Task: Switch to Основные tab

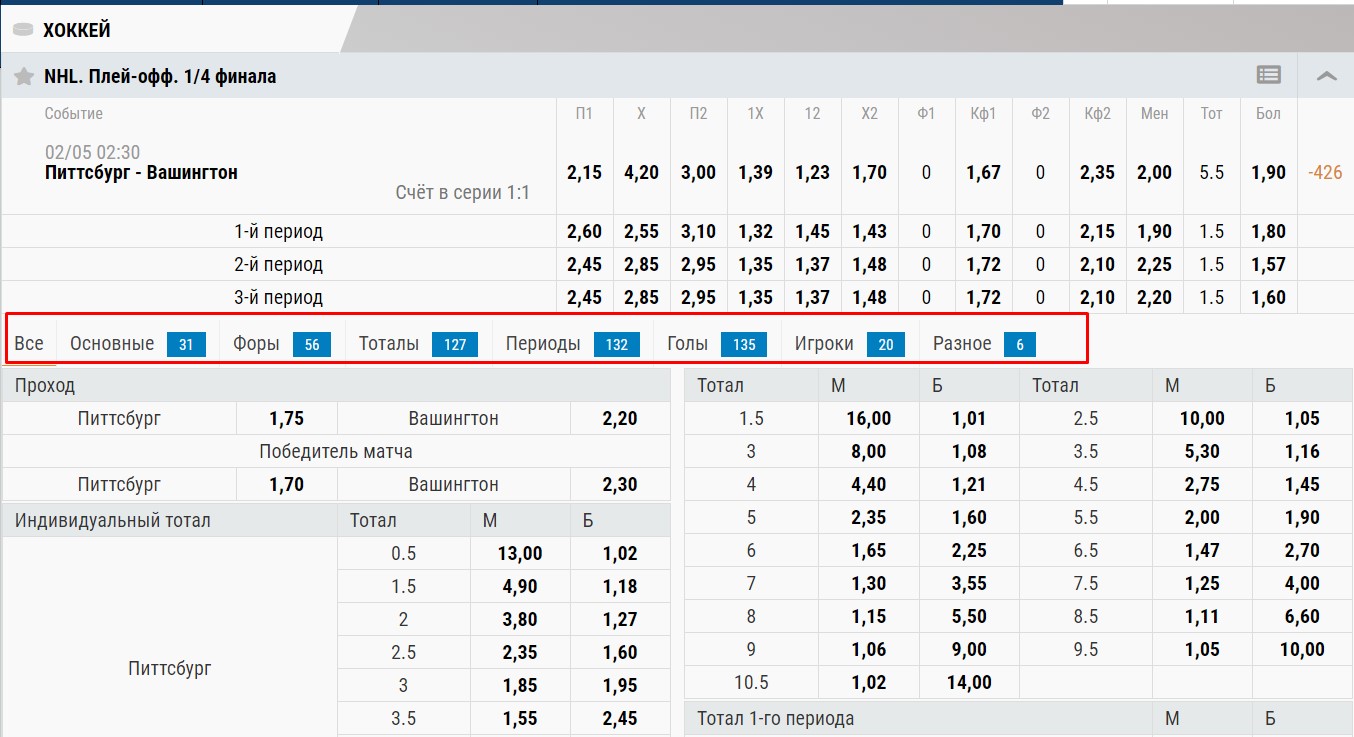Action: (138, 343)
